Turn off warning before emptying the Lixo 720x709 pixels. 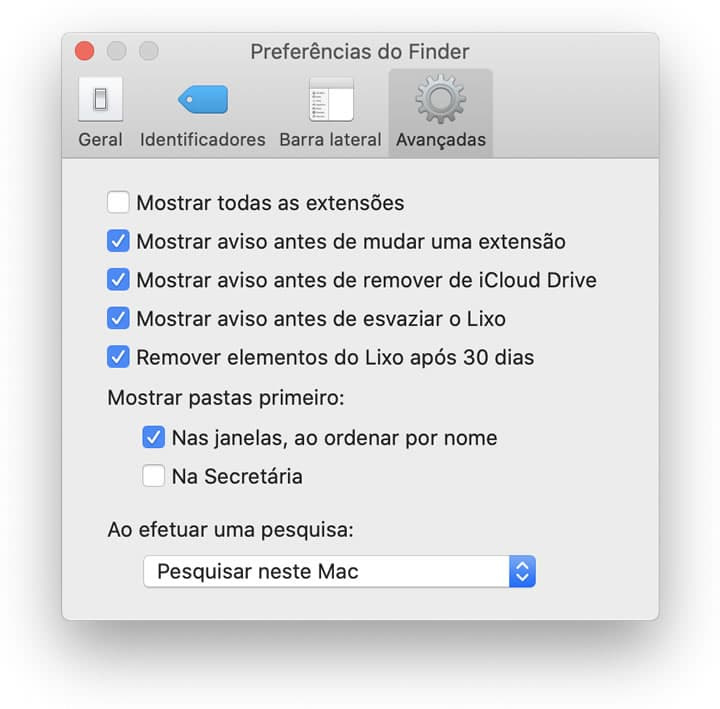[x=119, y=319]
